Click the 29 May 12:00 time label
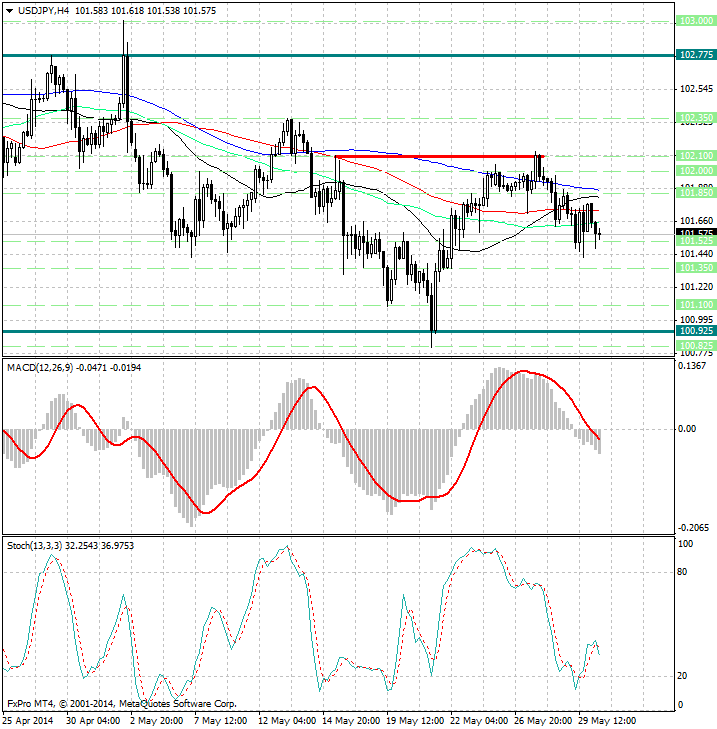Screen dimensions: 717x729 [606, 720]
